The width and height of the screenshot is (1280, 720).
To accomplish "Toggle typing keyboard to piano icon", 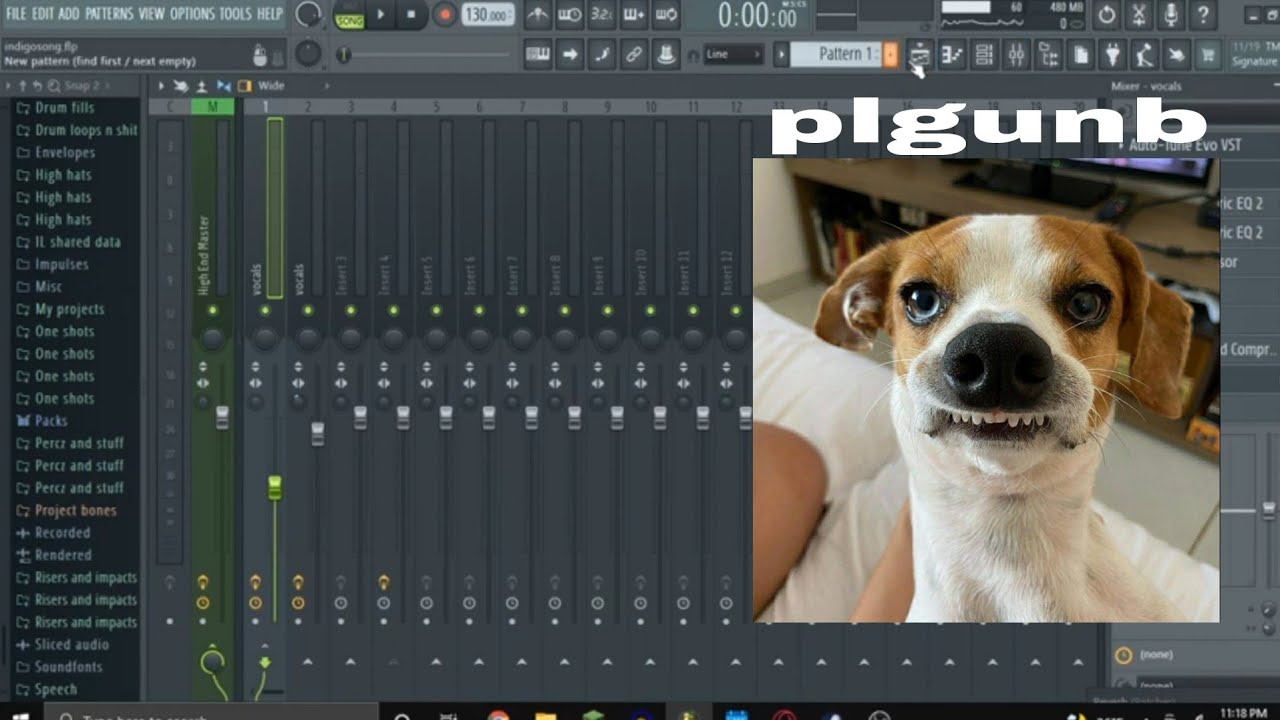I will pyautogui.click(x=538, y=54).
